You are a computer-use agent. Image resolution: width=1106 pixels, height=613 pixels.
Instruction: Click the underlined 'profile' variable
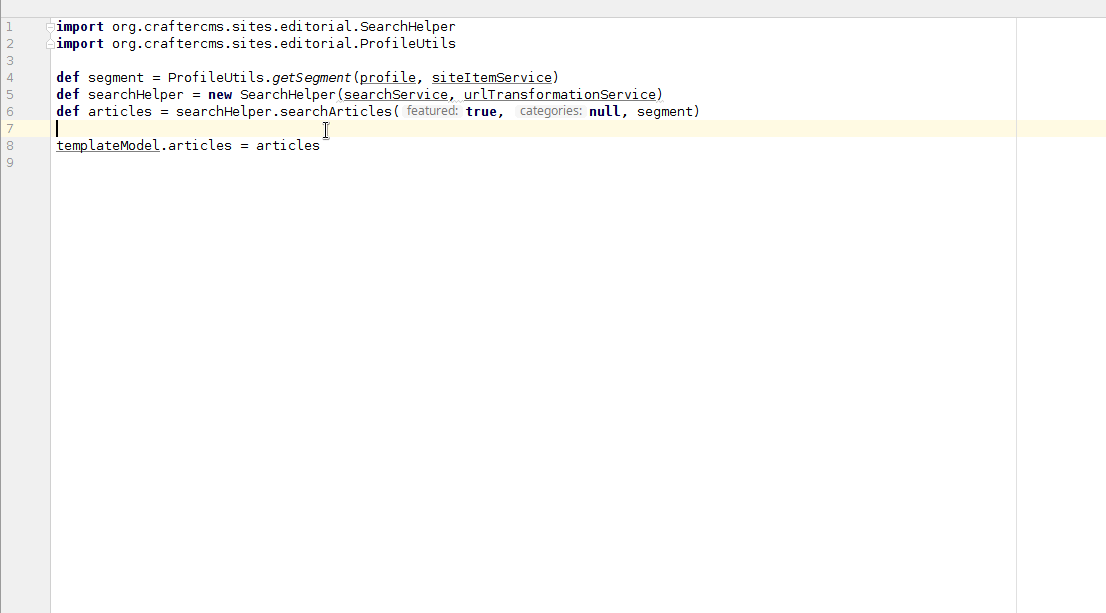pos(388,78)
